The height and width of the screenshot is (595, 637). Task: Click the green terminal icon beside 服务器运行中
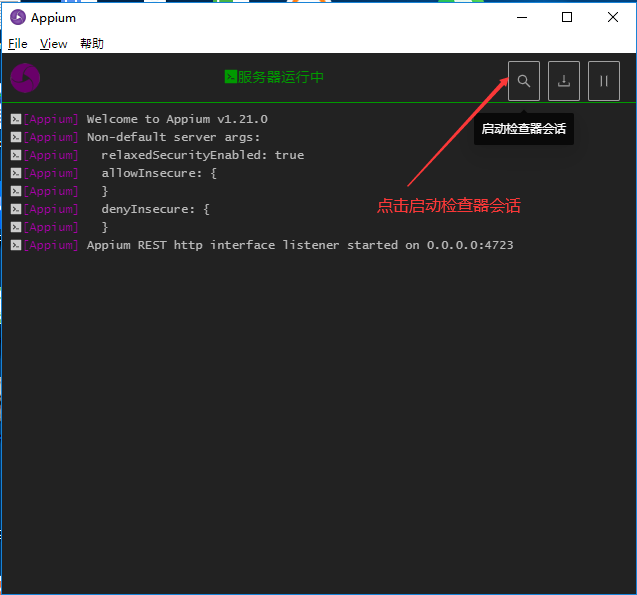point(230,77)
